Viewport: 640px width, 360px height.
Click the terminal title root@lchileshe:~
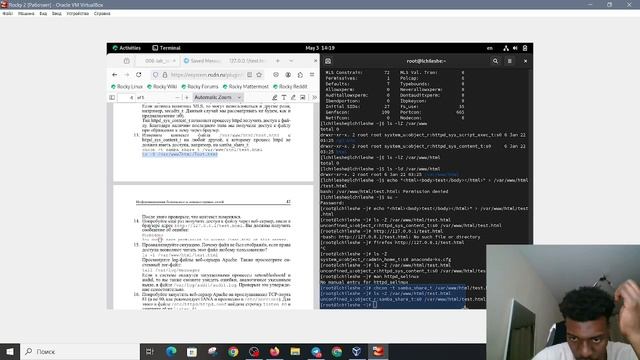coord(426,61)
